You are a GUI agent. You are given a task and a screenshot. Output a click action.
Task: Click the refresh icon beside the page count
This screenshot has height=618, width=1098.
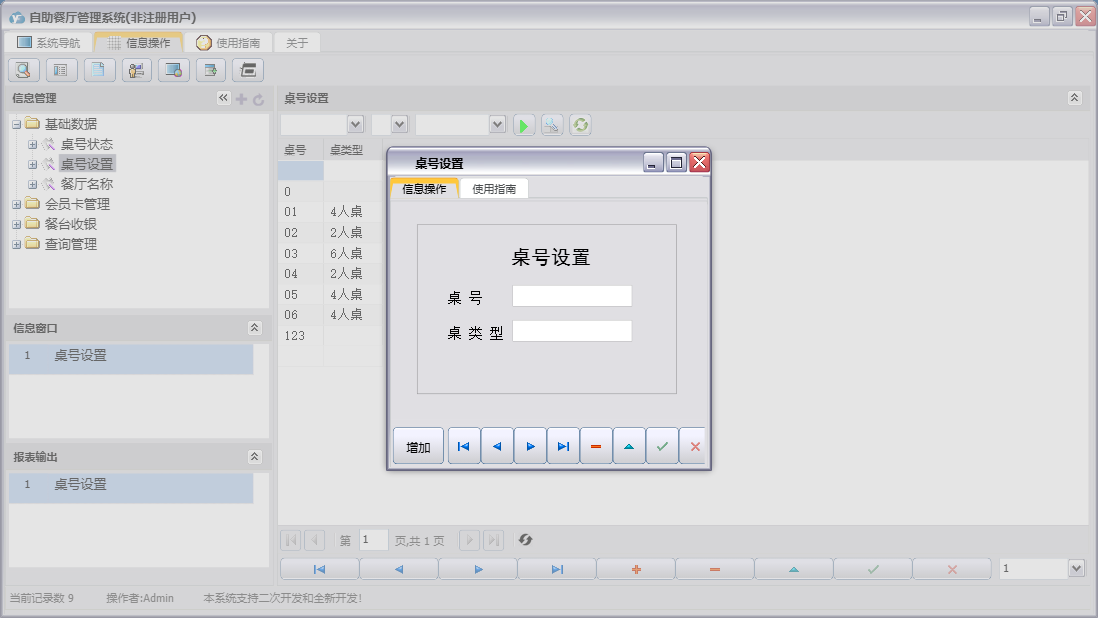(525, 540)
